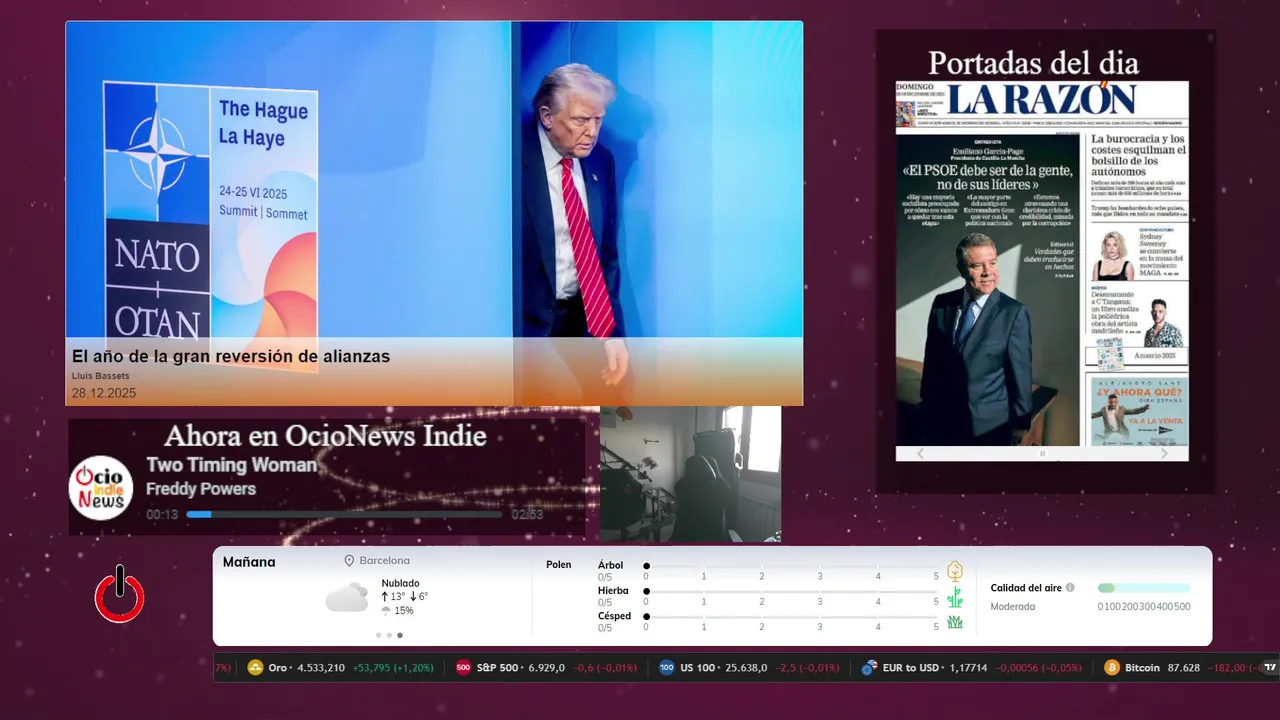Click the cloudy weather icon
The height and width of the screenshot is (720, 1280).
click(x=346, y=598)
